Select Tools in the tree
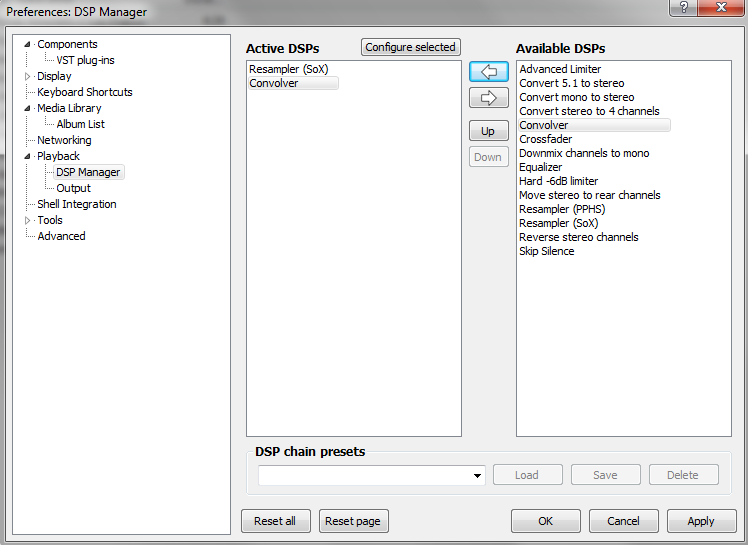Image resolution: width=748 pixels, height=545 pixels. 50,220
